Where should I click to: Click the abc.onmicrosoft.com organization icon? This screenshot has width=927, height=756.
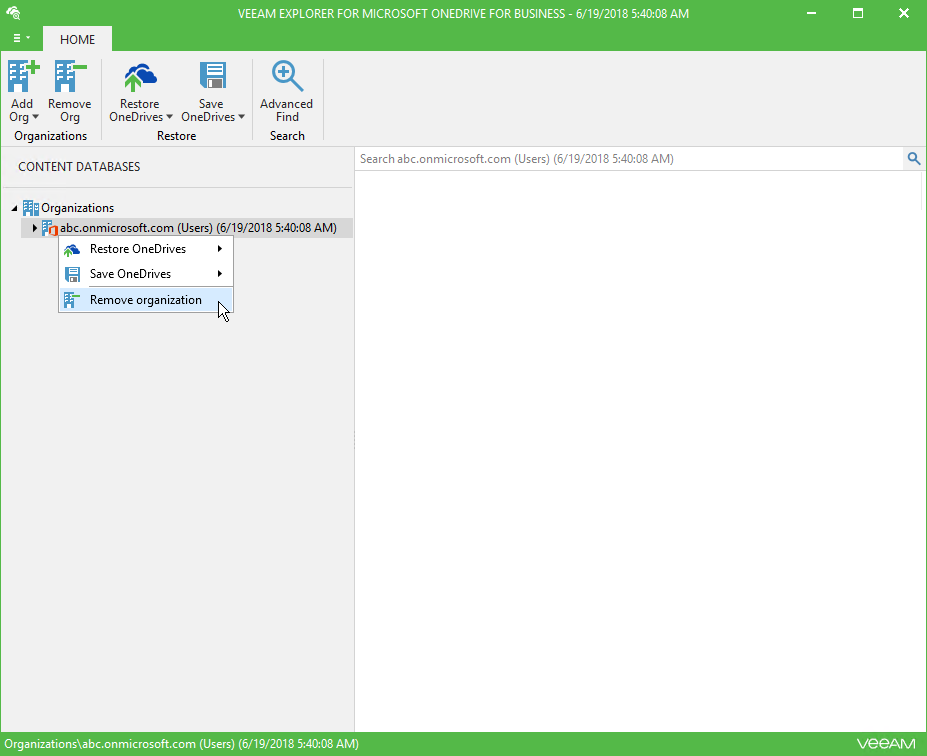50,228
